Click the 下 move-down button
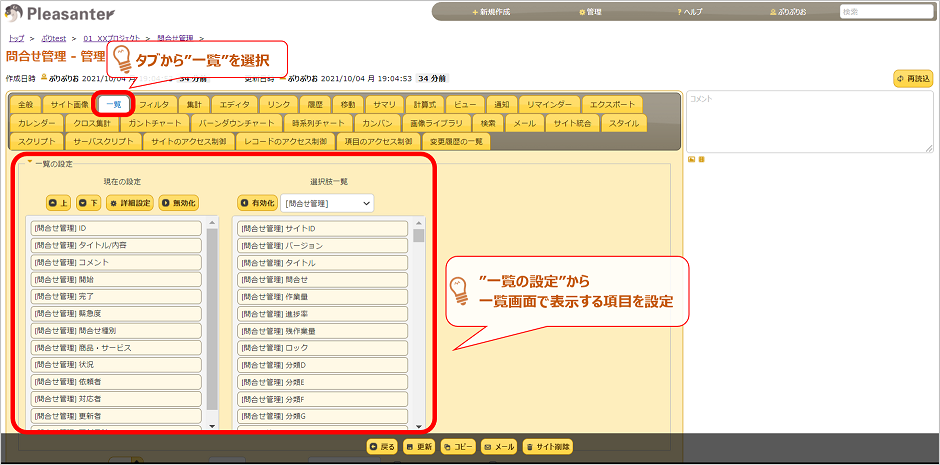940x465 pixels. click(89, 203)
